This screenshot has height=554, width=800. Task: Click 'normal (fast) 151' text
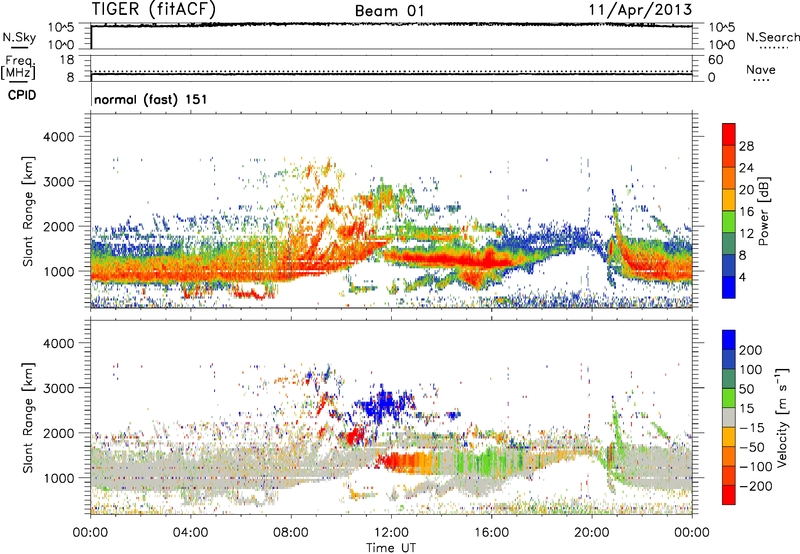151,99
